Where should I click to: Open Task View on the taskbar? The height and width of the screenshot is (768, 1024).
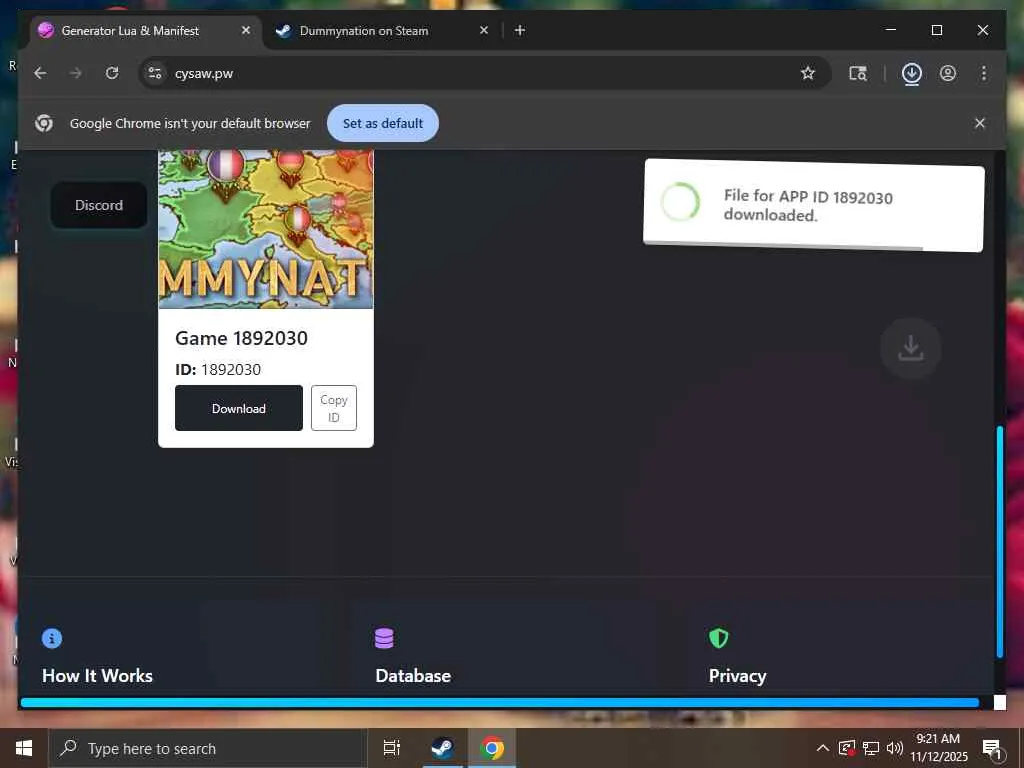[392, 748]
